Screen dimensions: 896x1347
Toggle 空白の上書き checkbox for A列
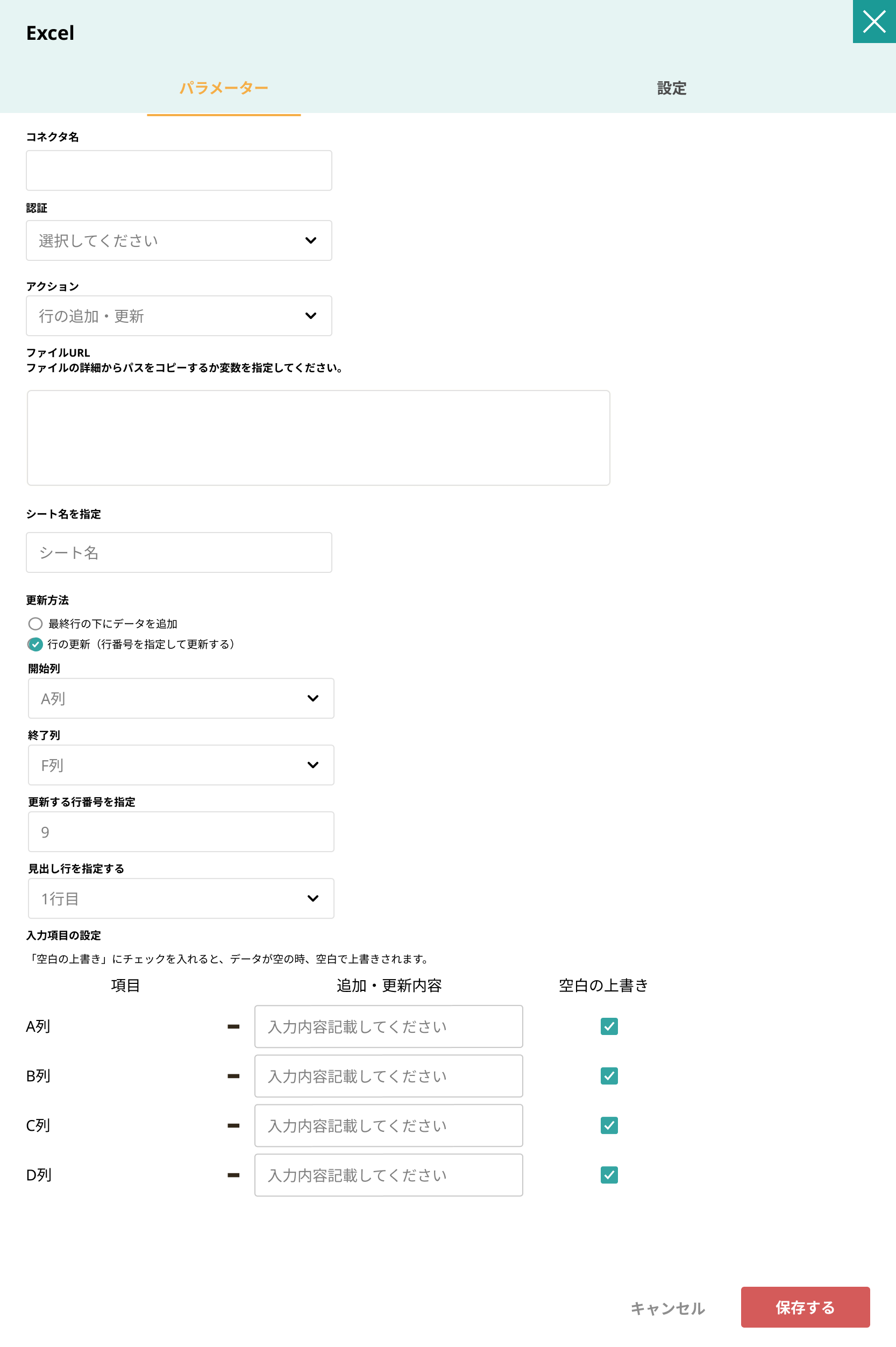609,1027
